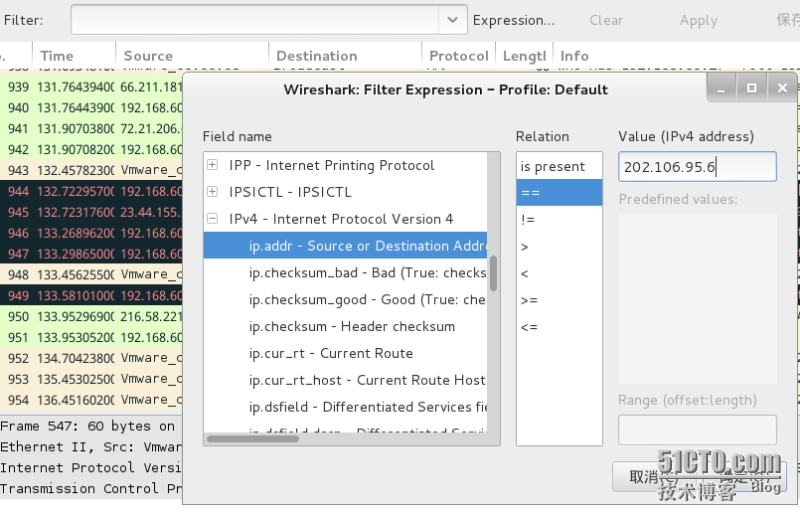The width and height of the screenshot is (800, 520).
Task: Choose the > relation
Action: tap(559, 247)
